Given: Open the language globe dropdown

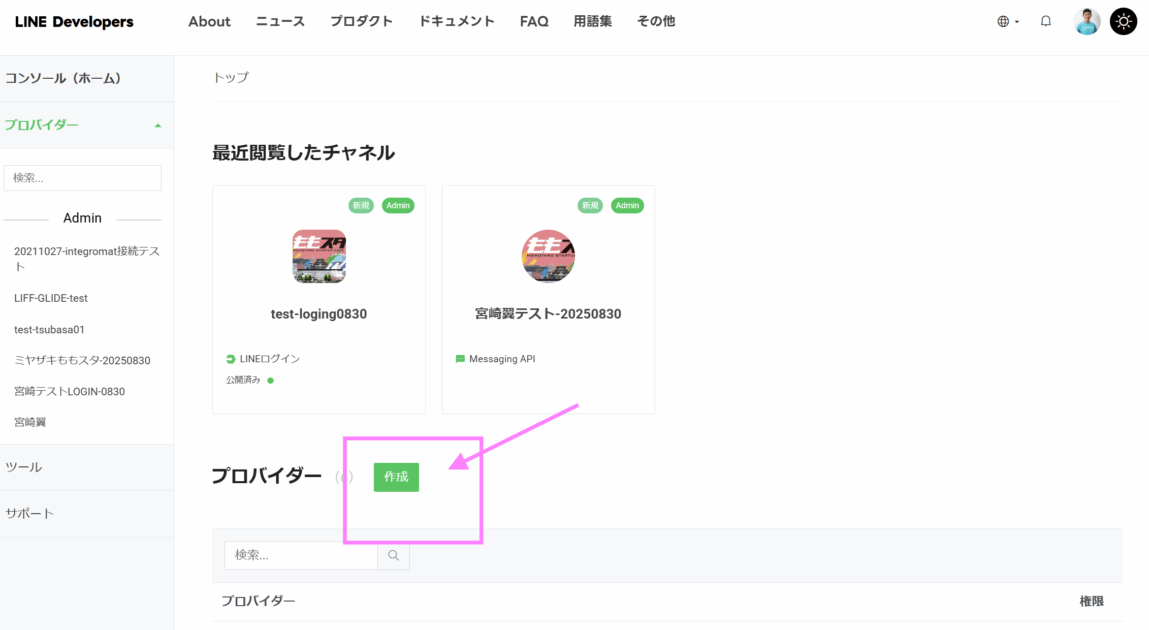Looking at the screenshot, I should pyautogui.click(x=1008, y=22).
